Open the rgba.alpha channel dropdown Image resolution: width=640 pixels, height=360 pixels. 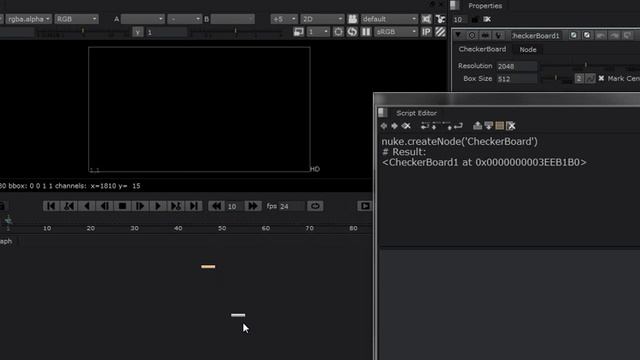pos(28,19)
